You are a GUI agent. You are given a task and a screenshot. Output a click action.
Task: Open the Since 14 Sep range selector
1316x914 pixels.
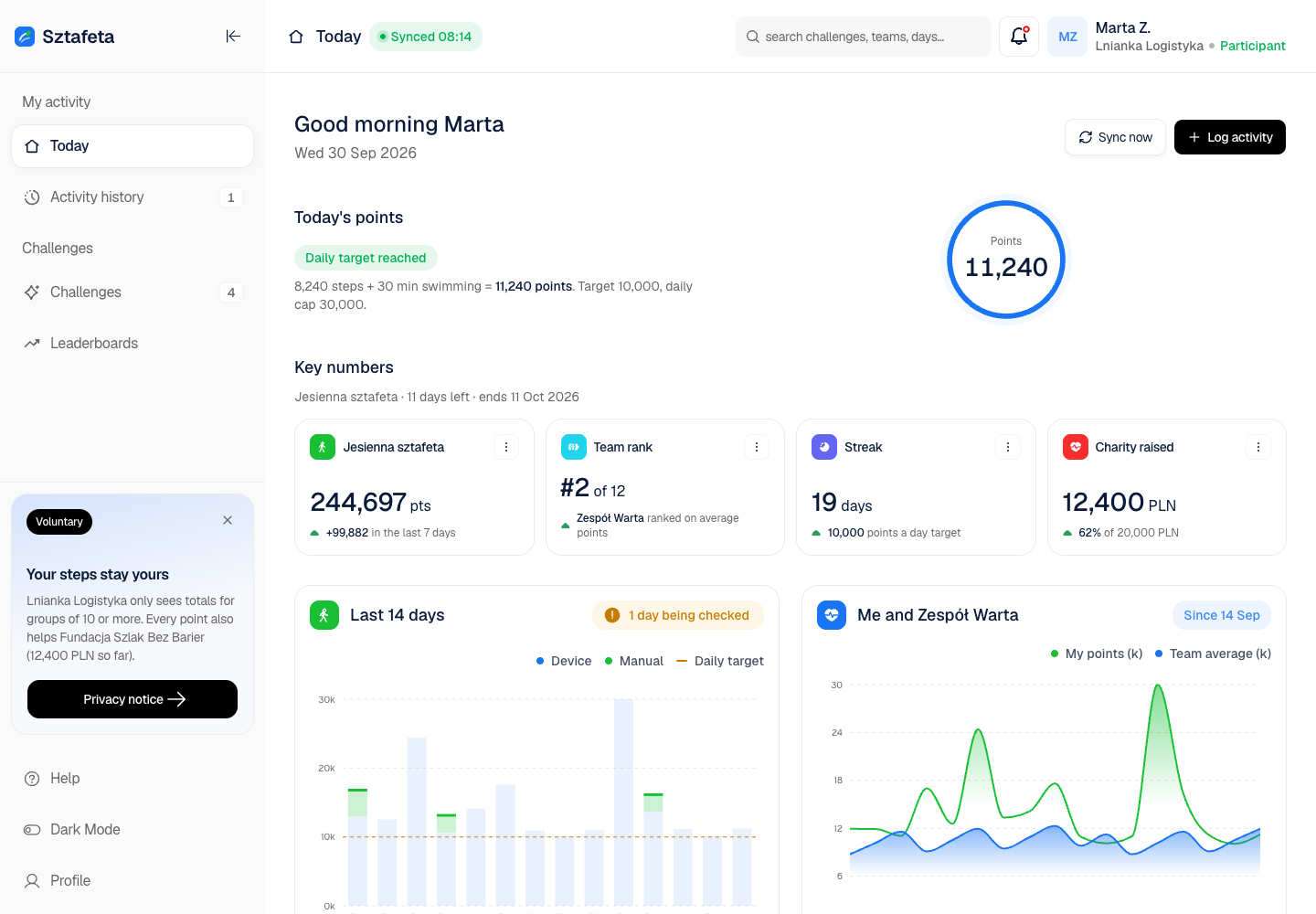tap(1222, 615)
